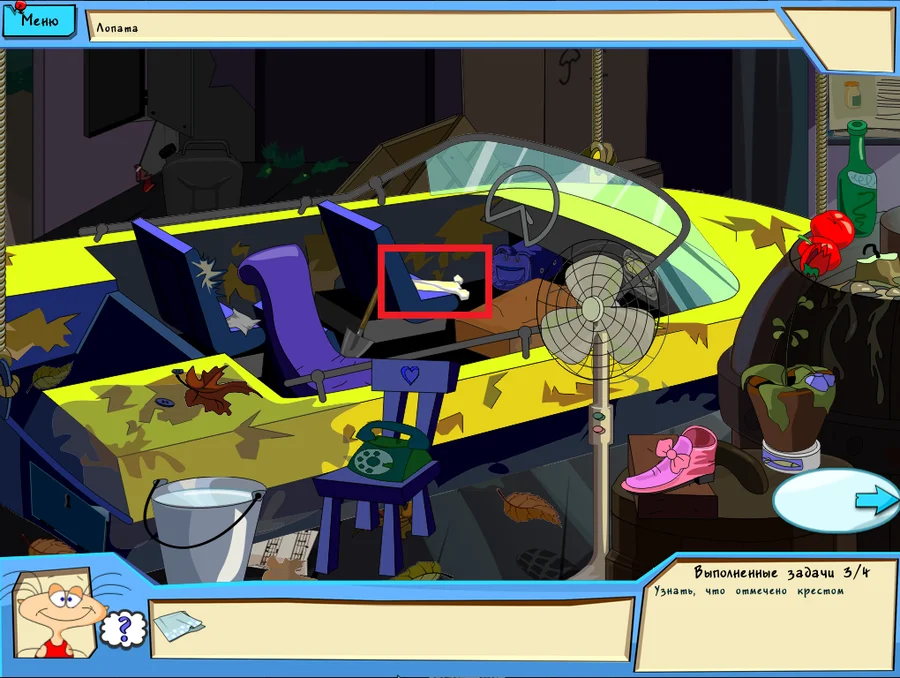Click the question mark hint bubble
This screenshot has height=678, width=900.
click(x=124, y=628)
